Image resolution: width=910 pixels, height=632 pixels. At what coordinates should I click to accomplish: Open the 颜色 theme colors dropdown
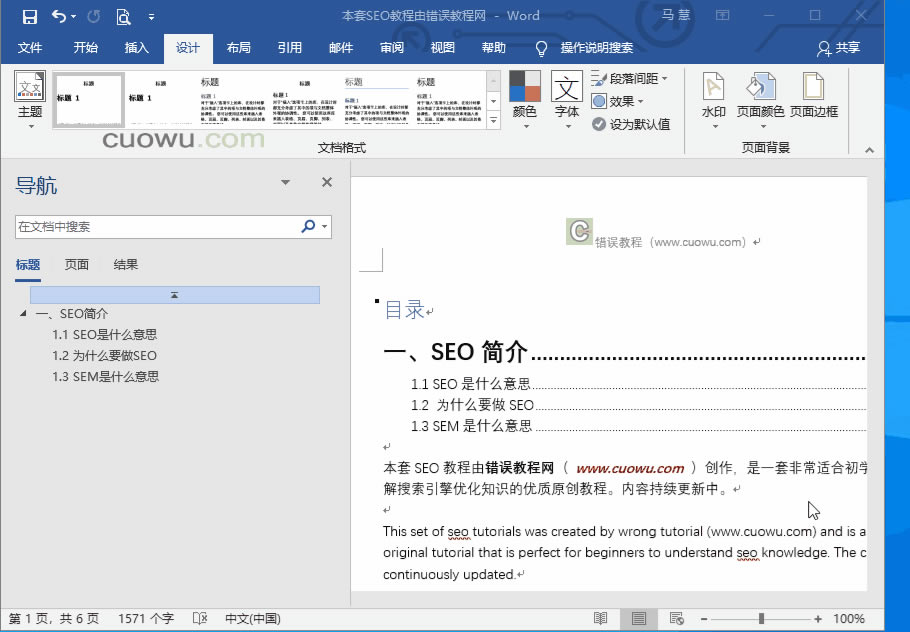tap(525, 100)
